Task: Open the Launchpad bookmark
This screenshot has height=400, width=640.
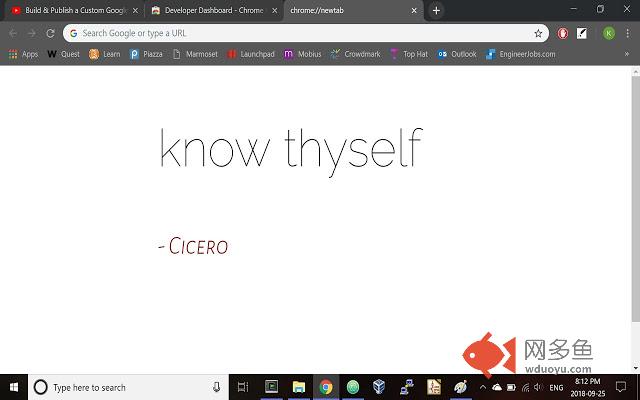Action: (x=251, y=54)
